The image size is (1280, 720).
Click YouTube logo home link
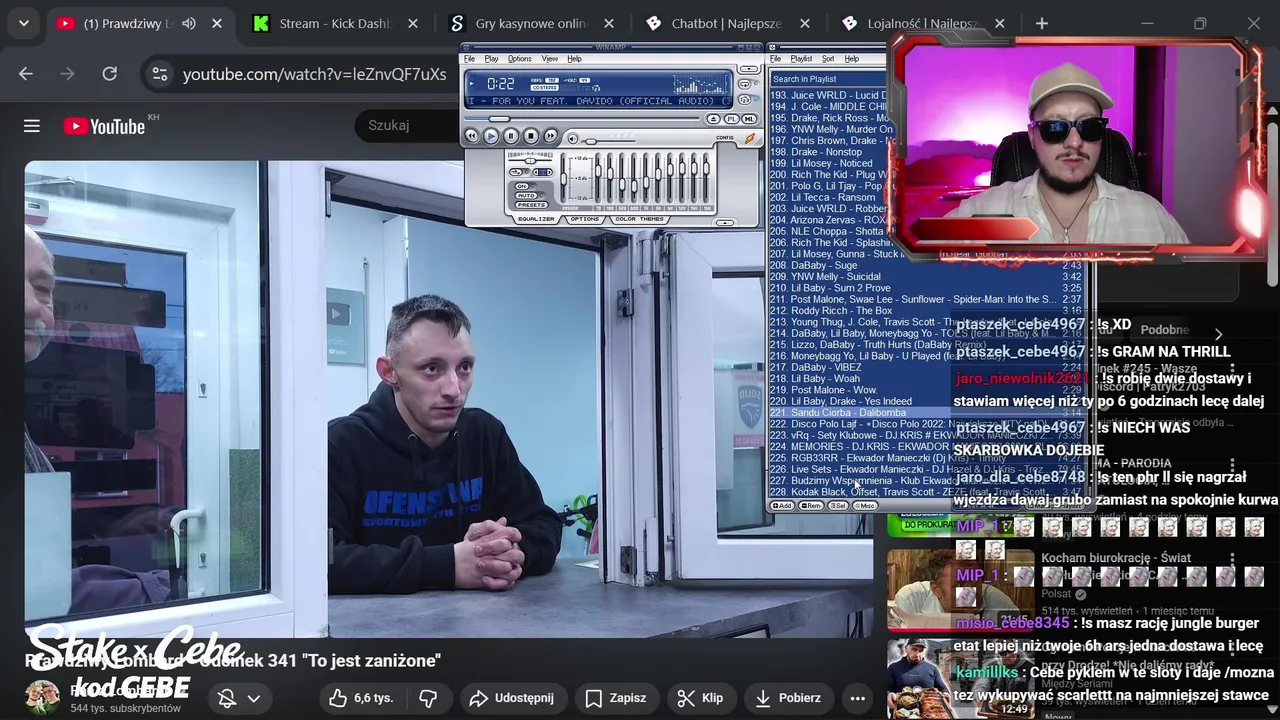(x=105, y=126)
